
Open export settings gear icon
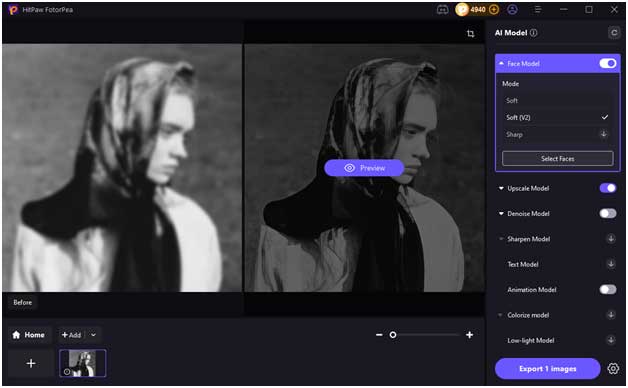pos(613,368)
